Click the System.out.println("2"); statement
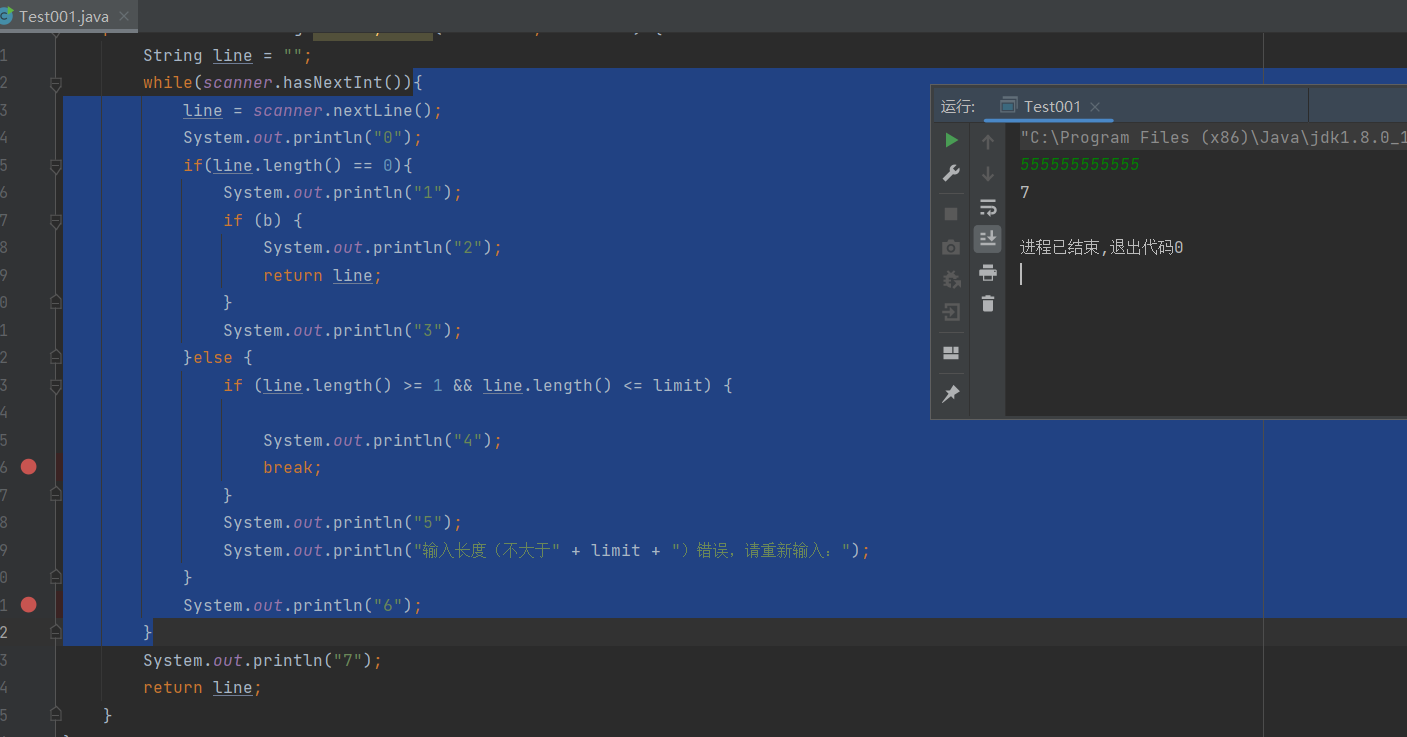 coord(383,248)
